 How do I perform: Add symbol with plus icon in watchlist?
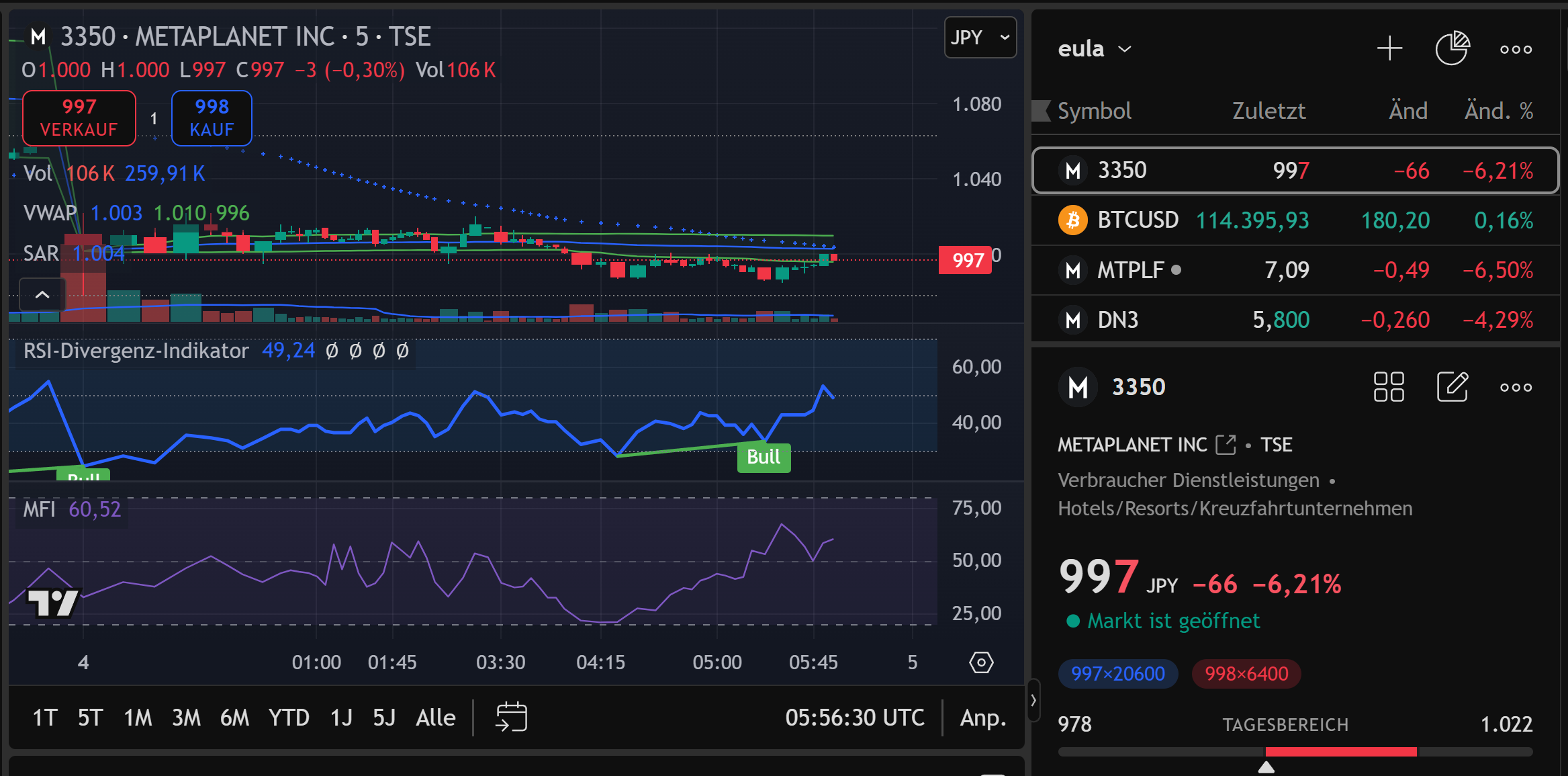click(1389, 49)
